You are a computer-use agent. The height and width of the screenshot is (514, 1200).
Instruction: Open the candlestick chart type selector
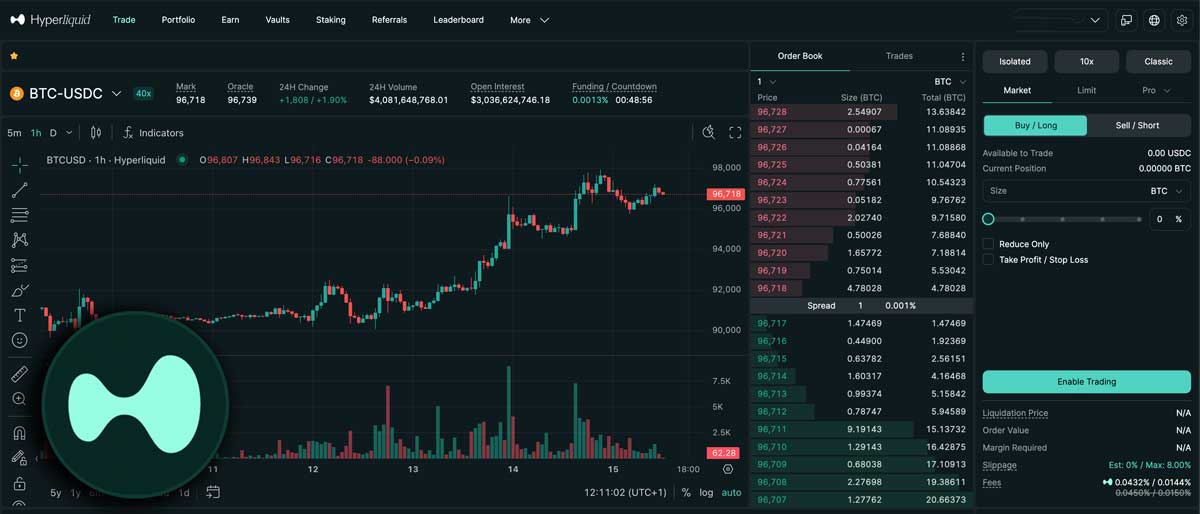pos(96,132)
